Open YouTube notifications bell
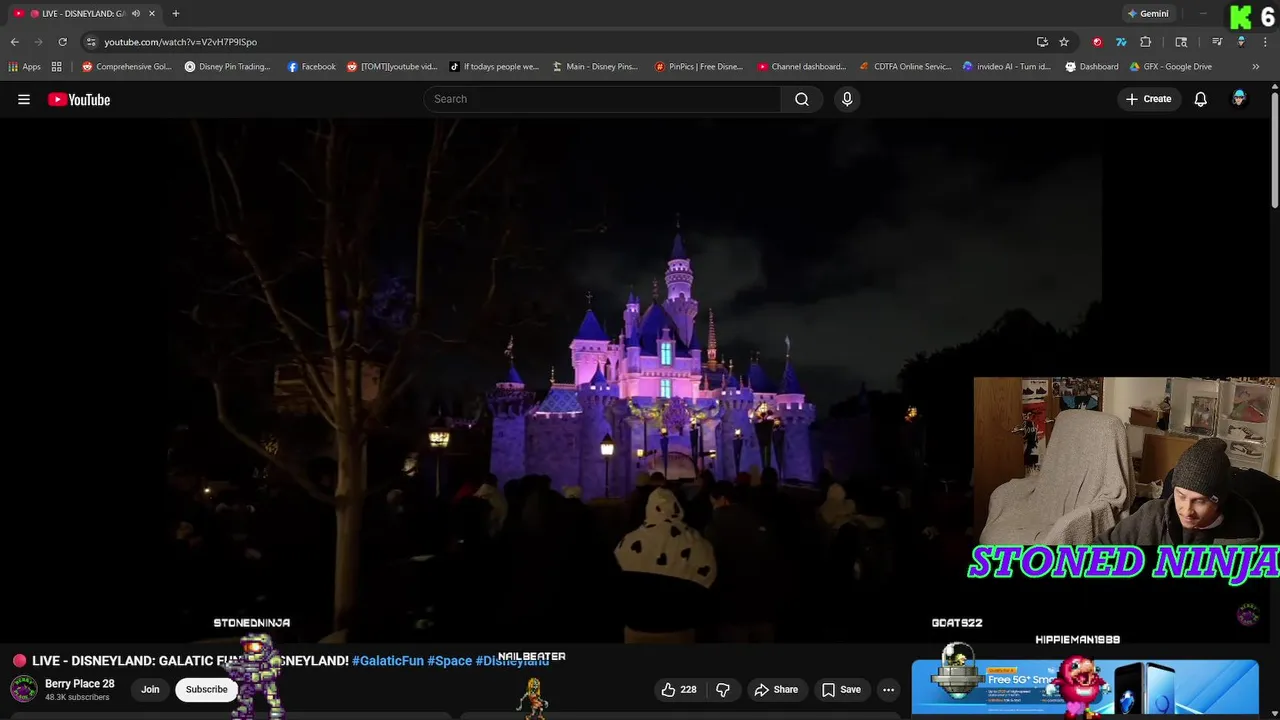The height and width of the screenshot is (720, 1280). click(1201, 99)
